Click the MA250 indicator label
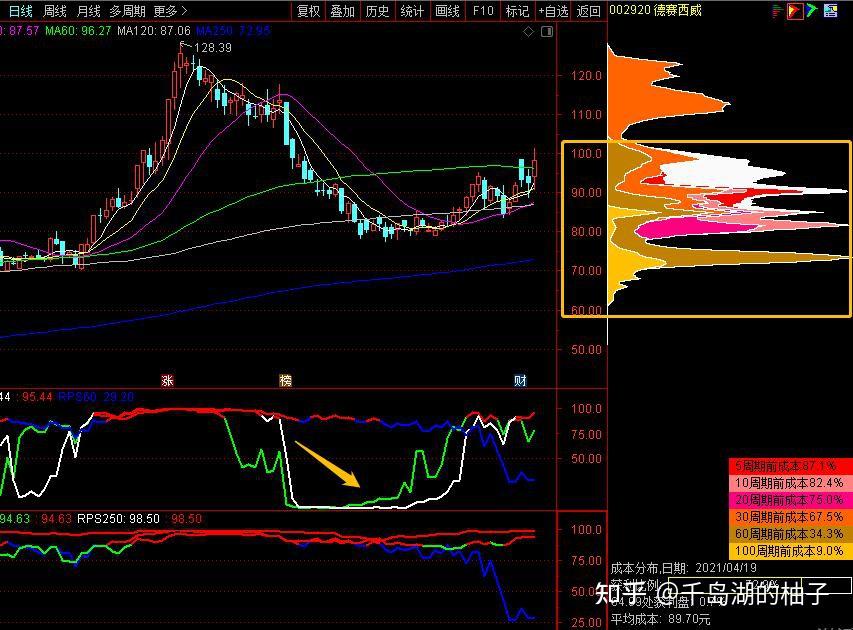Screen dimensions: 853x630 (x=233, y=31)
